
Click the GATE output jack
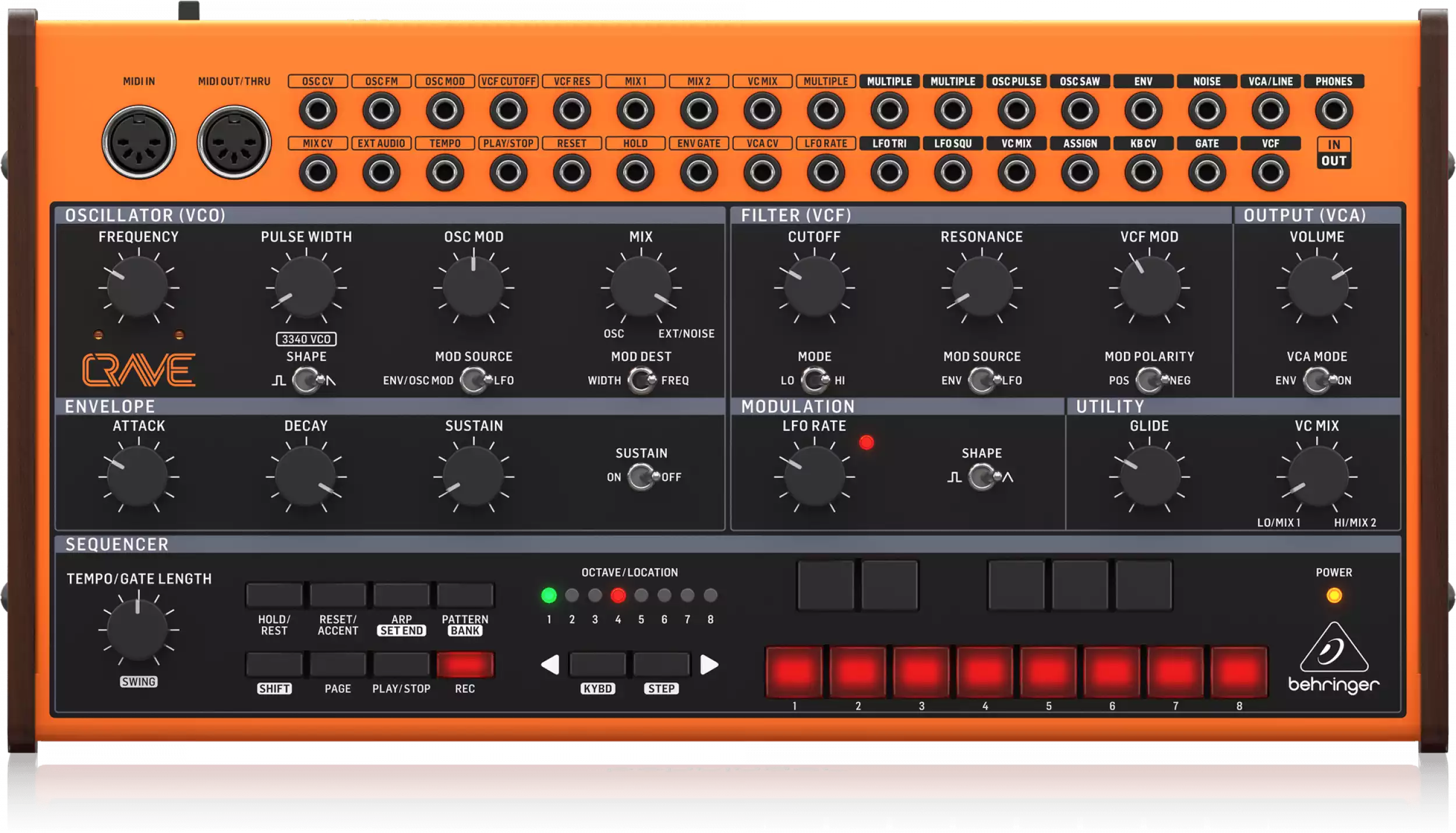click(1207, 172)
